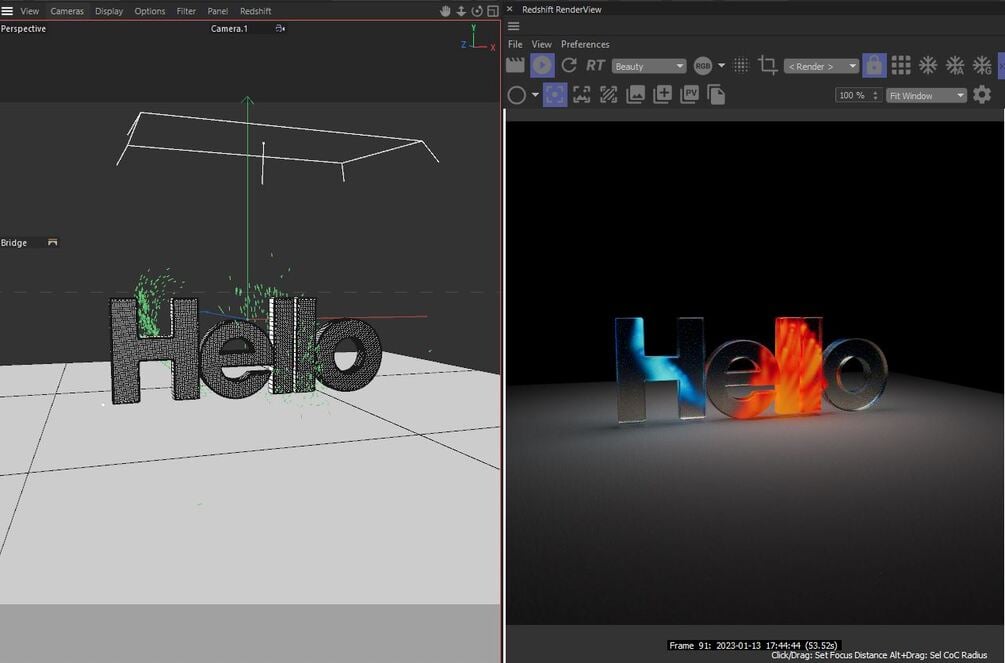Image resolution: width=1005 pixels, height=663 pixels.
Task: Open the Cameras menu
Action: (x=67, y=11)
